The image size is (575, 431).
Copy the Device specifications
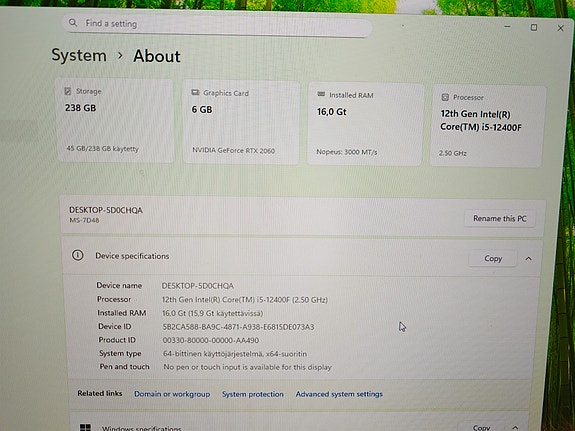493,259
